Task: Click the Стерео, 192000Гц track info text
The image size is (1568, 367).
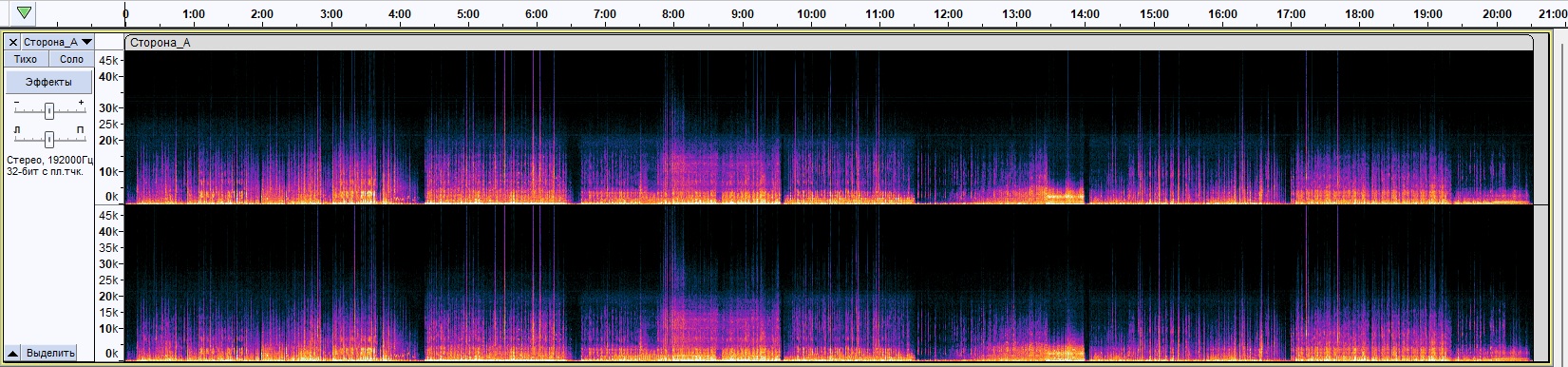Action: pyautogui.click(x=50, y=161)
